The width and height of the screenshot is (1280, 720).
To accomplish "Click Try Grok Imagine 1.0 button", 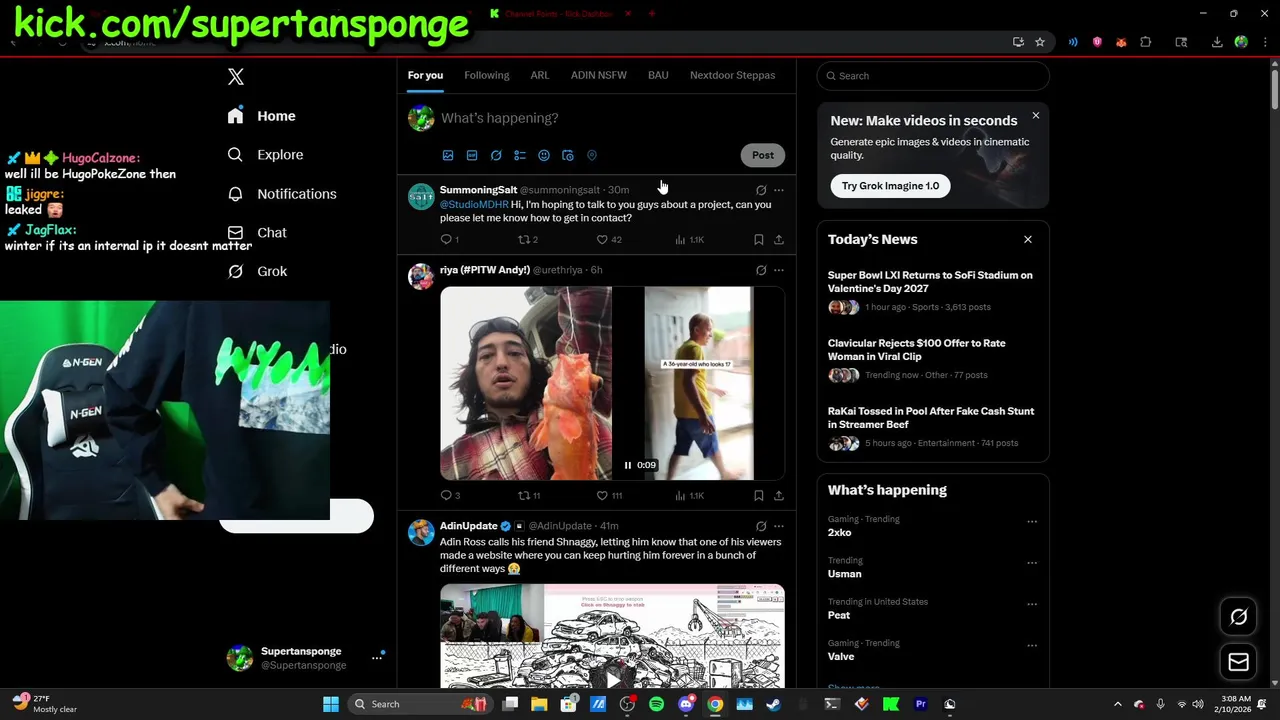I will (890, 186).
